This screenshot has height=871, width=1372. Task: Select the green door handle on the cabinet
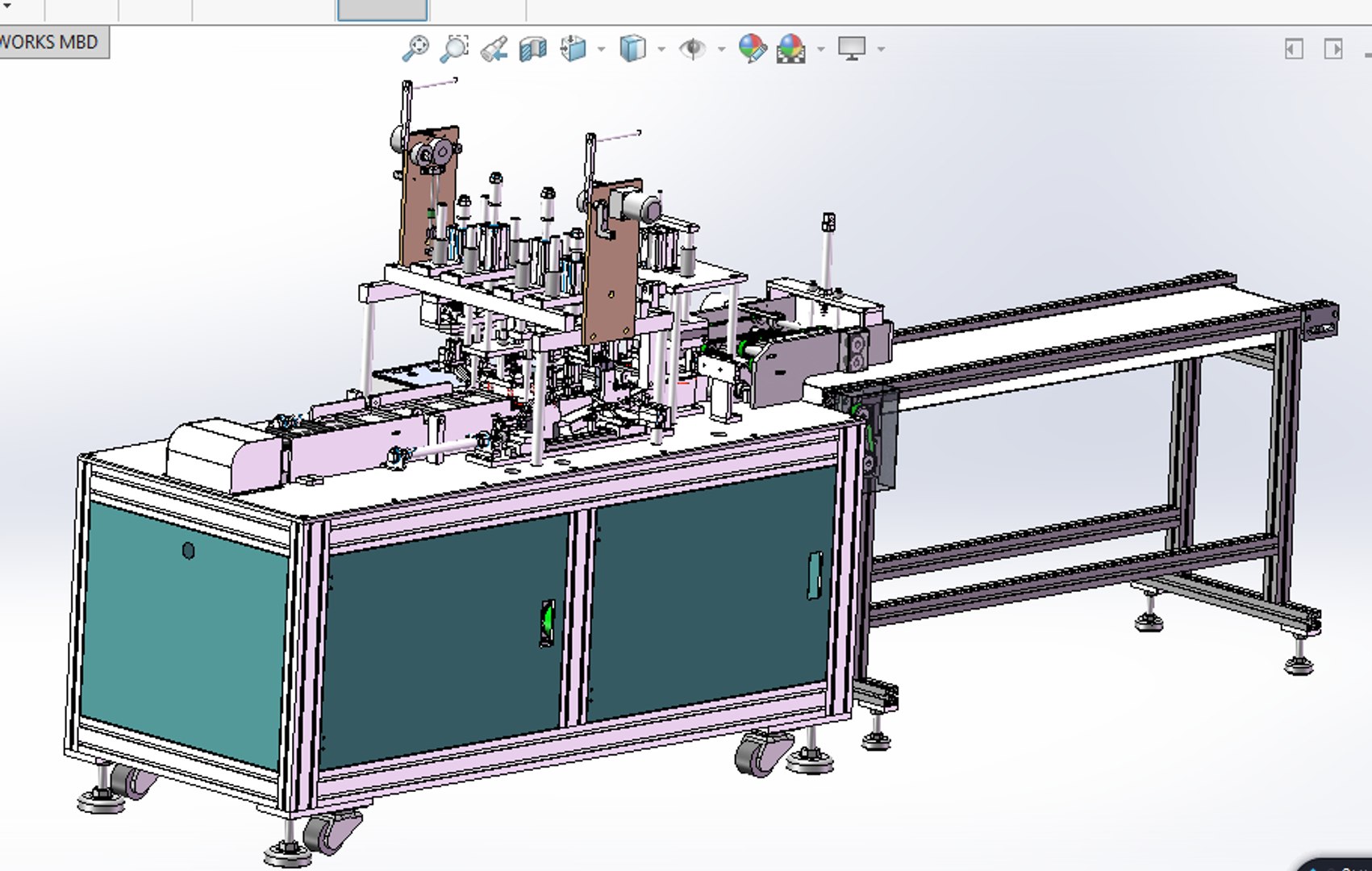pos(548,623)
